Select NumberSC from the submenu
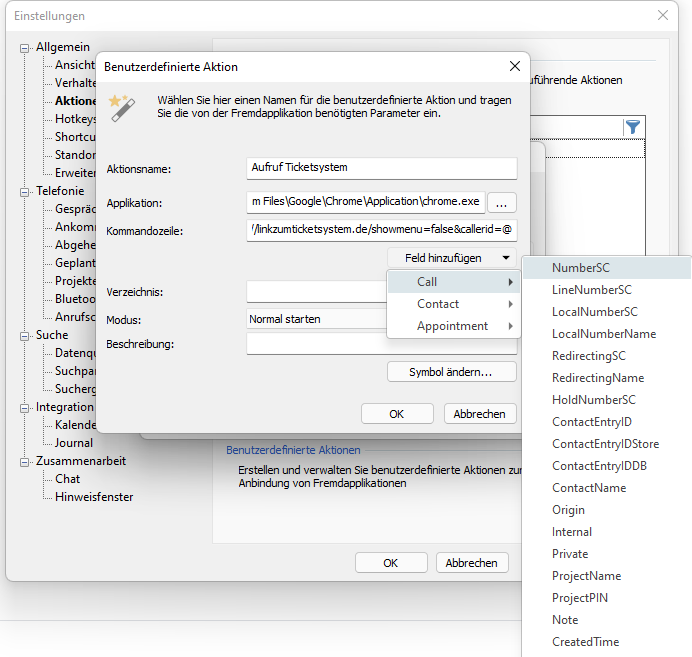The height and width of the screenshot is (657, 692). [581, 268]
